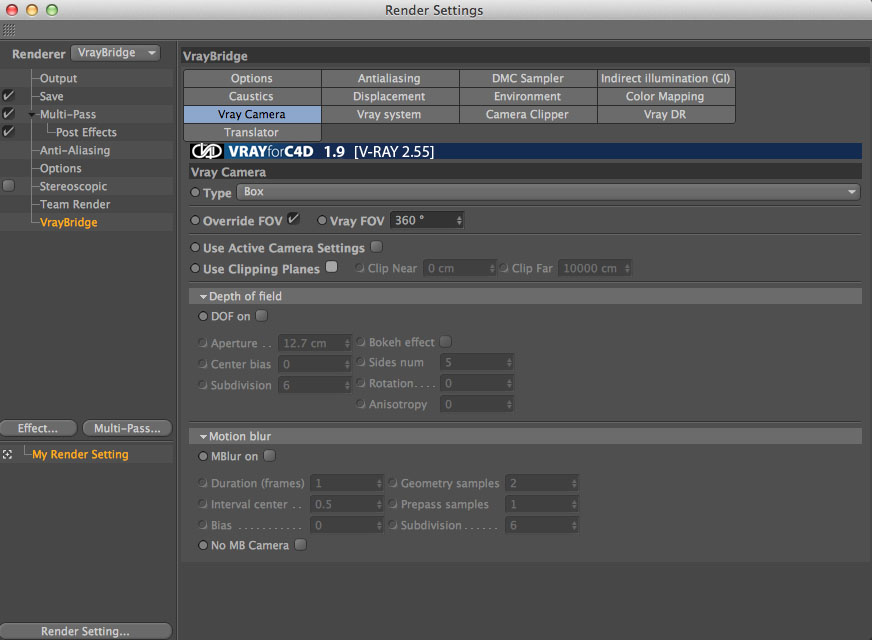Image resolution: width=872 pixels, height=640 pixels.
Task: Click the dot before Use Clipping Planes
Action: coord(195,268)
